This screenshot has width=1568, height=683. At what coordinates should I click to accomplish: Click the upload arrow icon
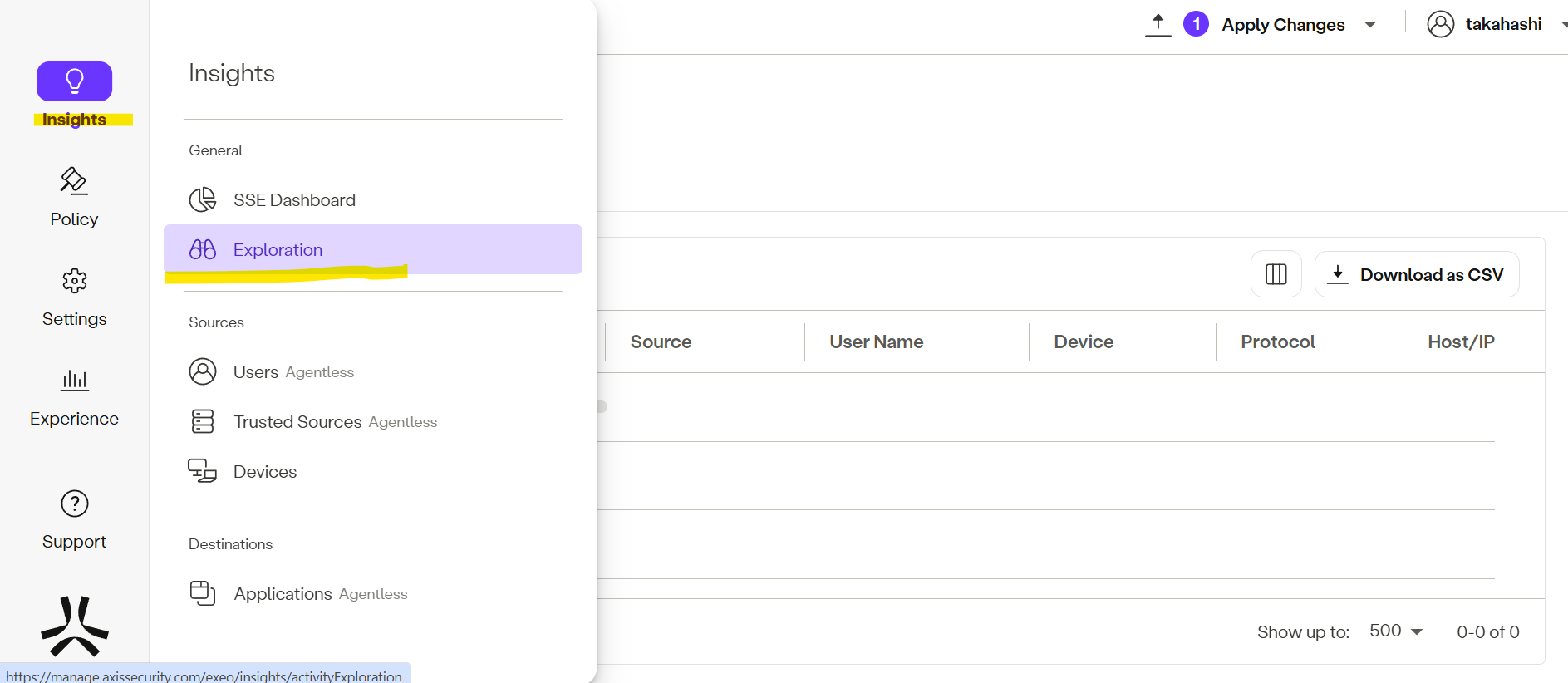click(1158, 24)
